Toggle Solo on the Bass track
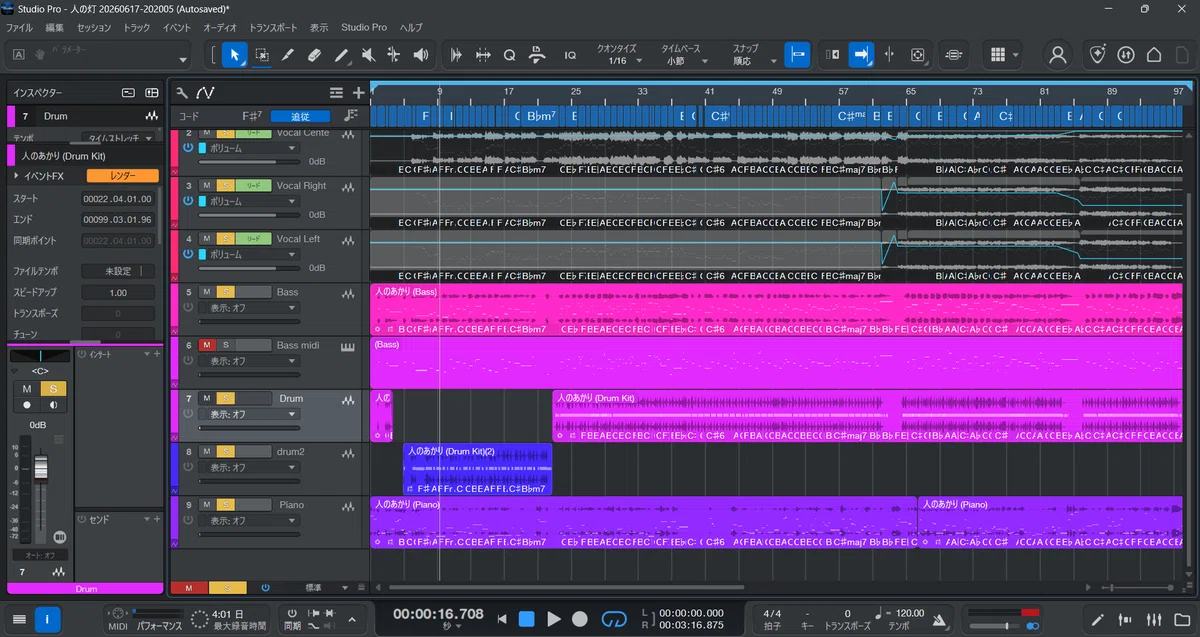Image resolution: width=1200 pixels, height=637 pixels. 225,292
